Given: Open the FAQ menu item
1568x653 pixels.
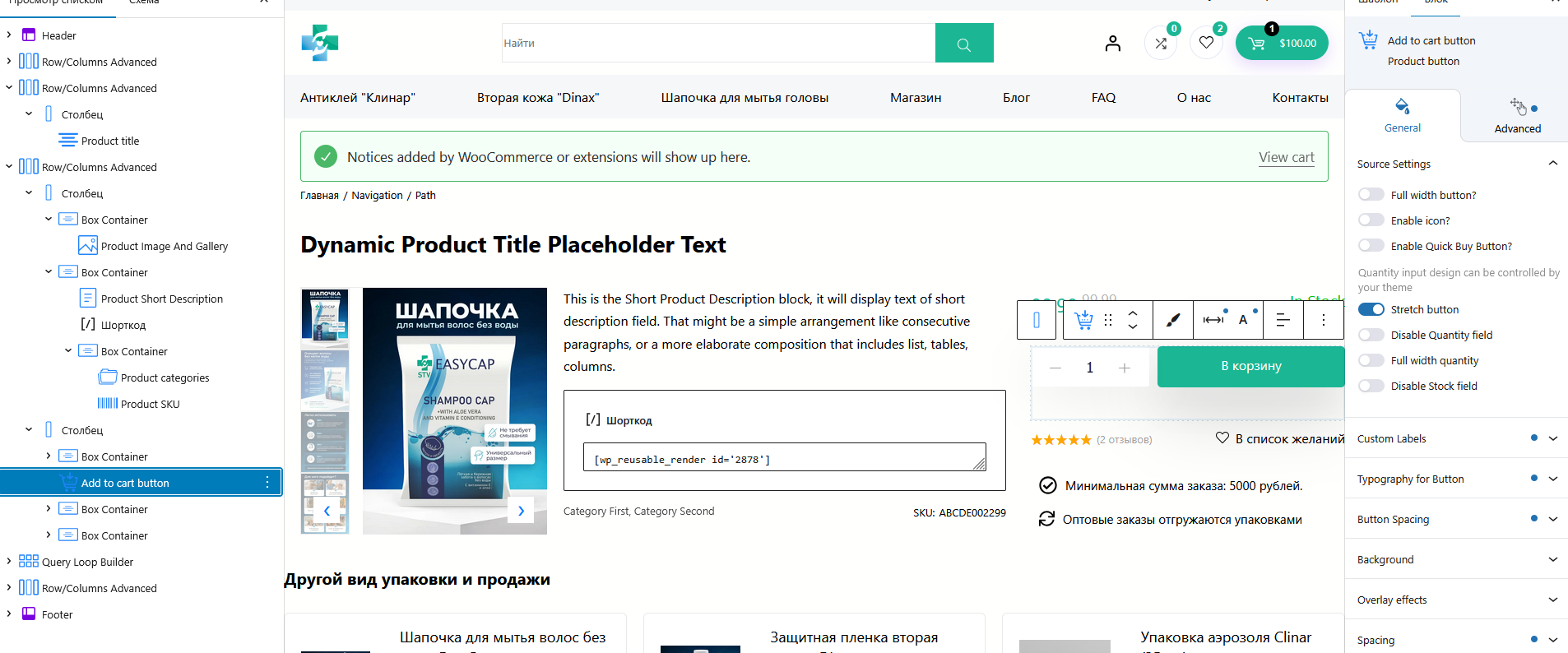Looking at the screenshot, I should pos(1104,97).
